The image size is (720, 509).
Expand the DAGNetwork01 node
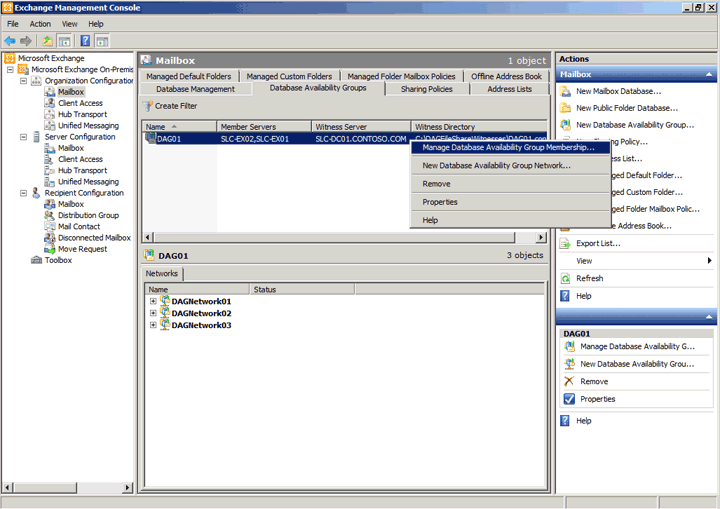coord(153,301)
